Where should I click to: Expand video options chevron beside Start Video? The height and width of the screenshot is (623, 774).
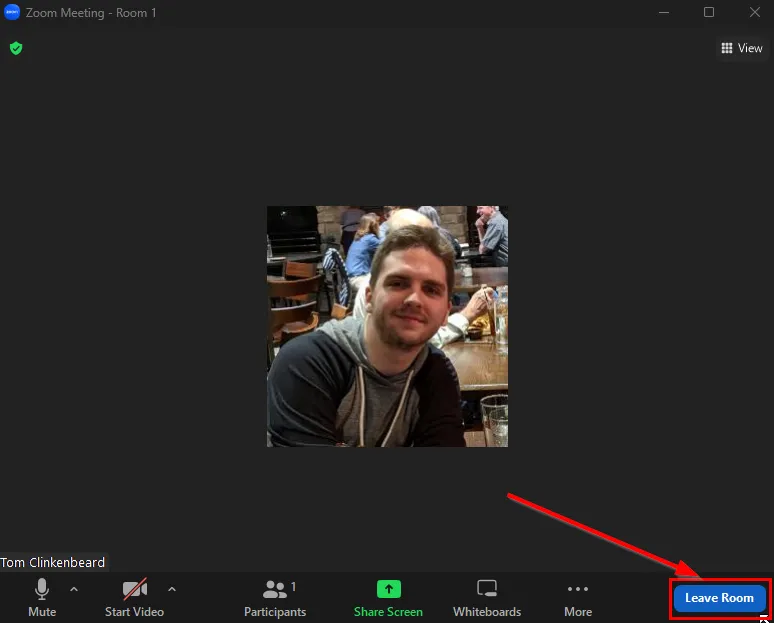point(172,589)
